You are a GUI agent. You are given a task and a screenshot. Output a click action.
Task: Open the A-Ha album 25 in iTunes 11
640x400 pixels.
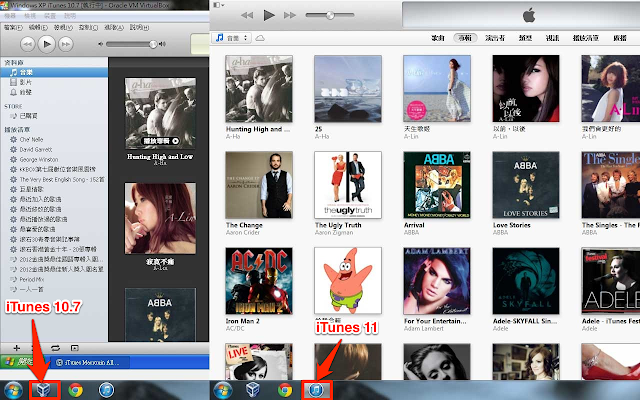click(348, 89)
